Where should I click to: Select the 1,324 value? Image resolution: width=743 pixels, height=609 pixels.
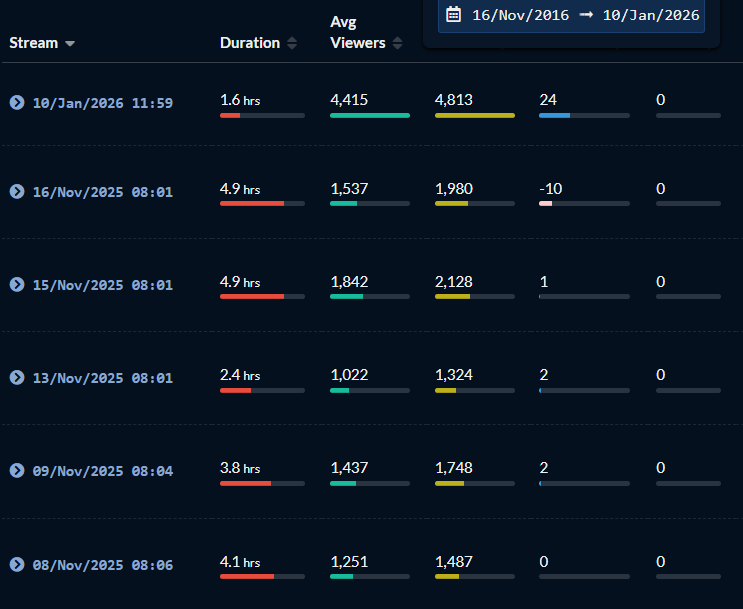(x=454, y=375)
